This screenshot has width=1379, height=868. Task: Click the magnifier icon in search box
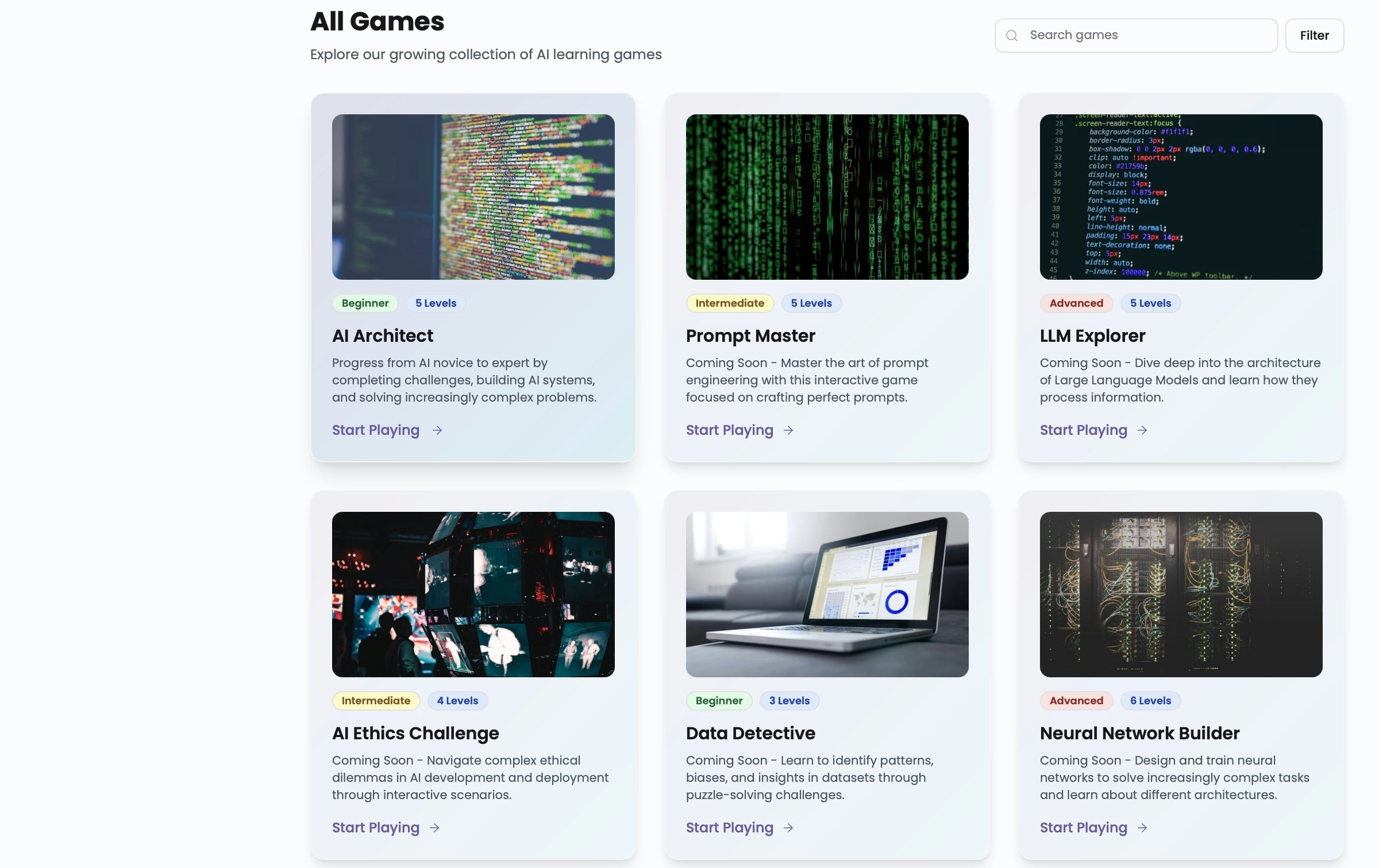(1012, 36)
